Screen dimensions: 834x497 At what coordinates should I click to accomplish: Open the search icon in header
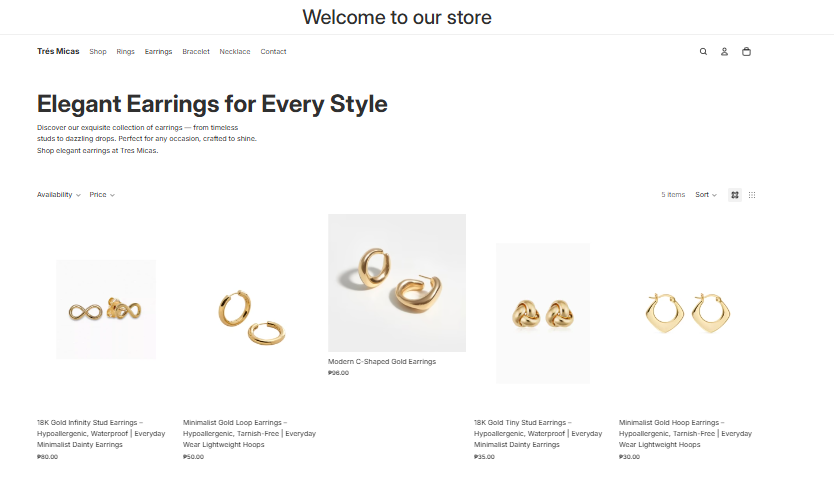point(703,52)
